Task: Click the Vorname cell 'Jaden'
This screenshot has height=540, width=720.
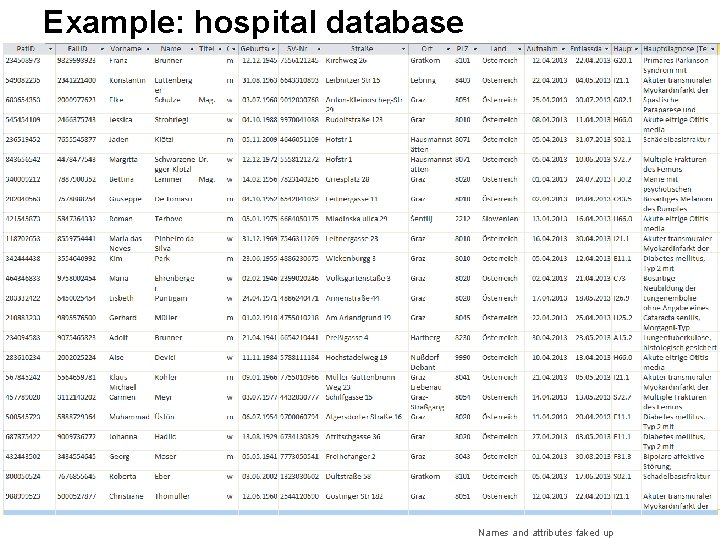Action: tap(118, 140)
